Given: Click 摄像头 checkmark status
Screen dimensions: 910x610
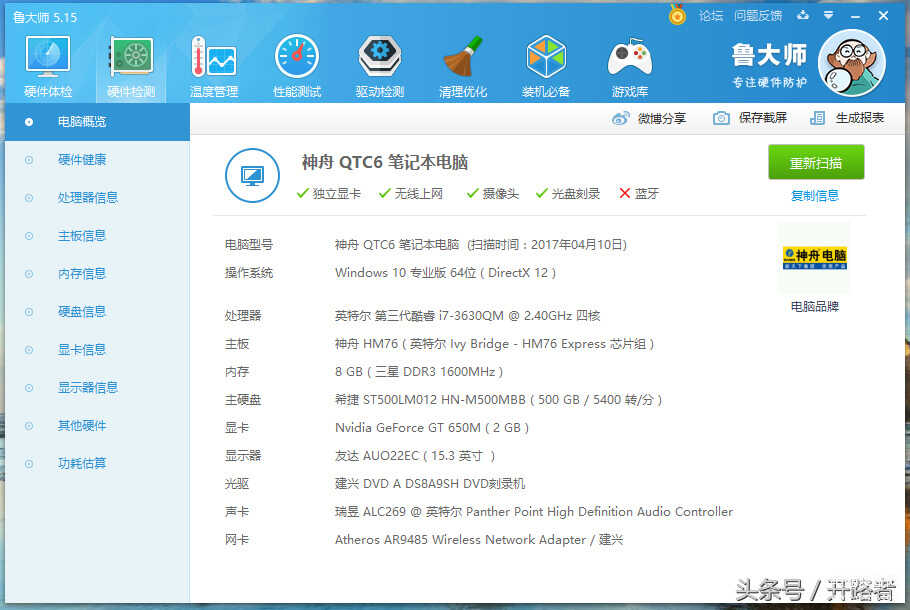Looking at the screenshot, I should [493, 193].
